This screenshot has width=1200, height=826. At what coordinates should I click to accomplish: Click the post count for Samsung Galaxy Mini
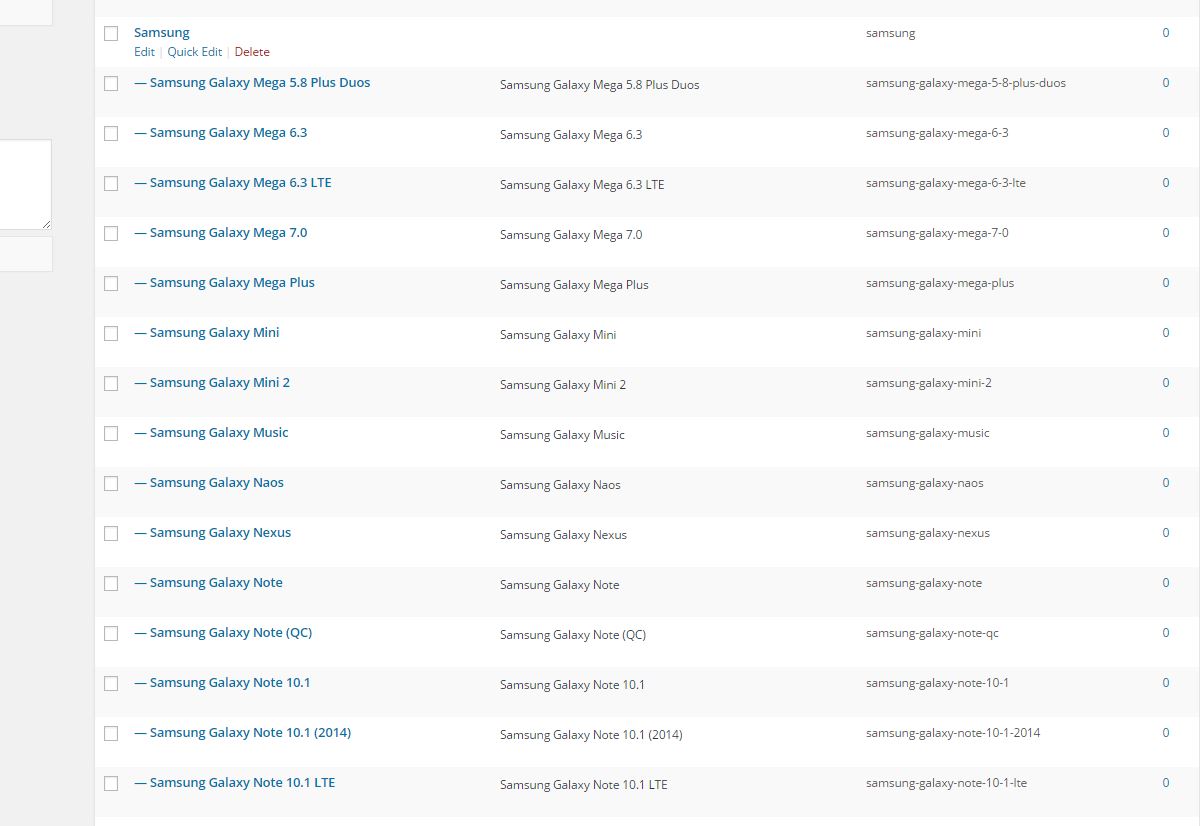click(x=1165, y=333)
